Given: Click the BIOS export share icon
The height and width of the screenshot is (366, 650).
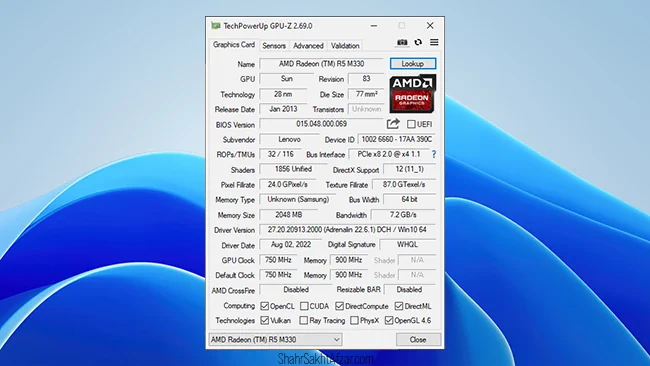Looking at the screenshot, I should pyautogui.click(x=393, y=124).
